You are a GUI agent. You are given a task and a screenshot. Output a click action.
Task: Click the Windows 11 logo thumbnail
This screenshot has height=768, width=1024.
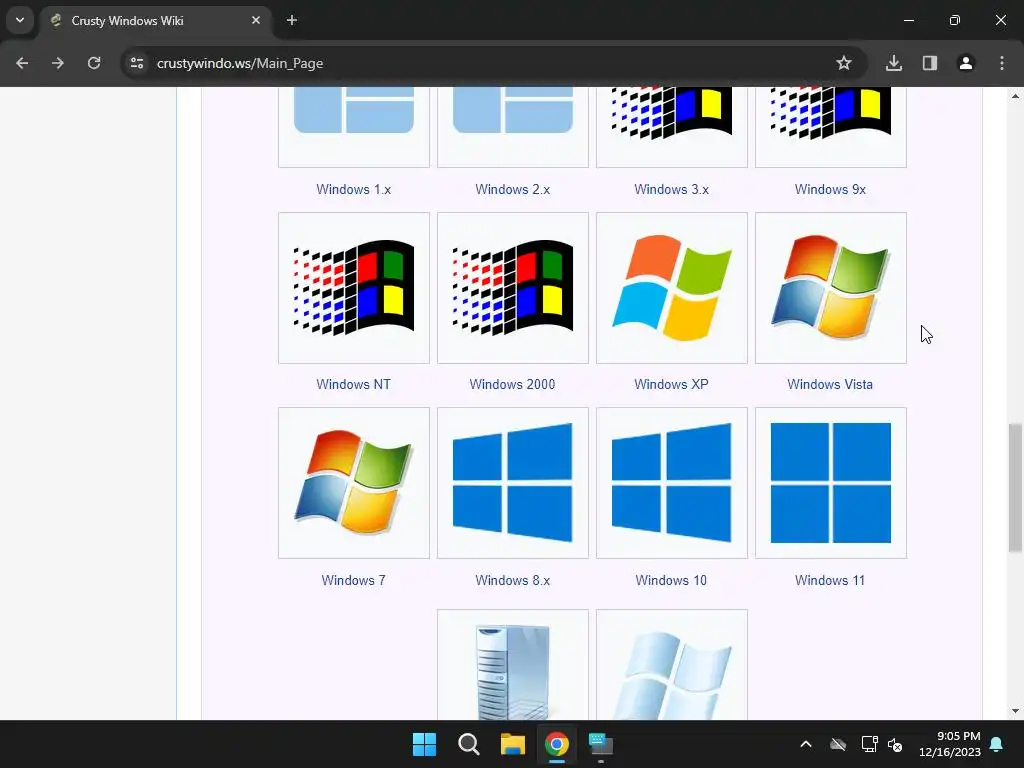831,483
